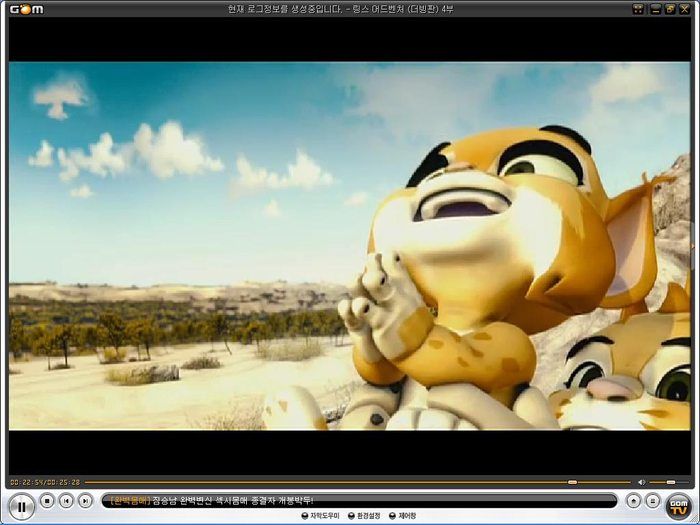Open GOM TV with the round button
Screen dimensions: 700x525
[x=678, y=507]
